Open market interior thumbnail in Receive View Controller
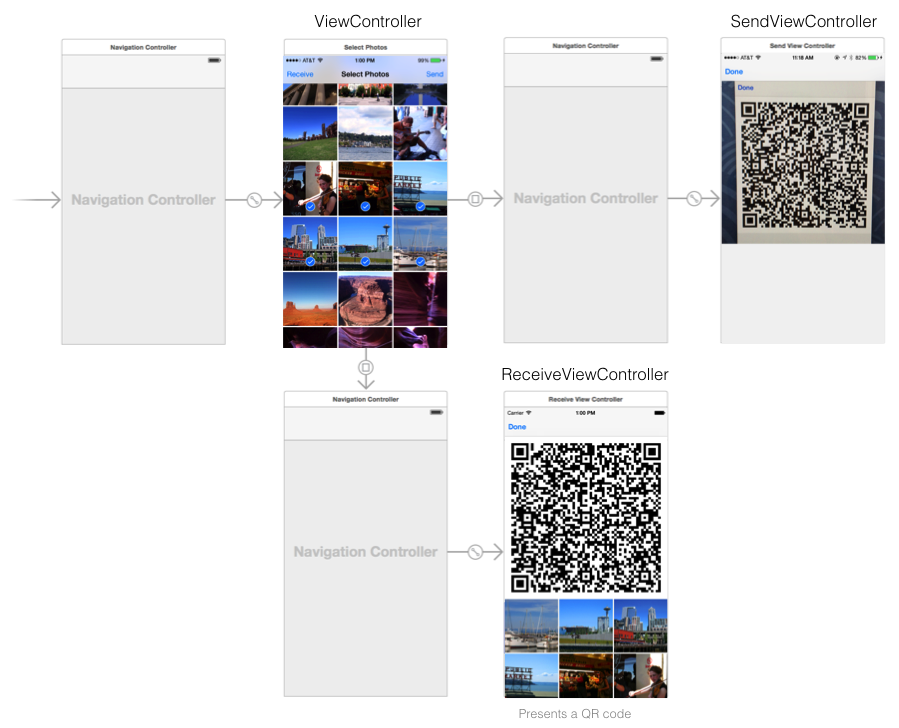 point(585,676)
